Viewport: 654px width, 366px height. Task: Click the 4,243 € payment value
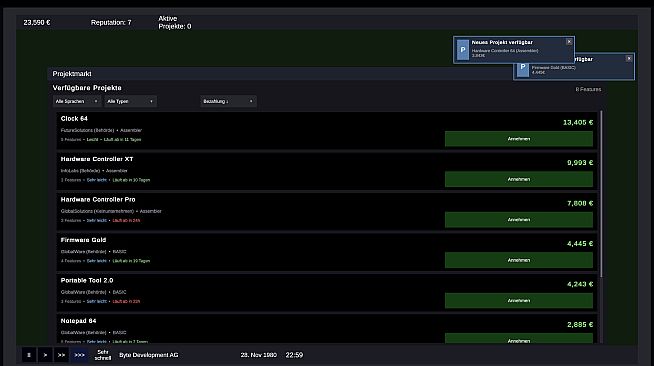click(580, 284)
